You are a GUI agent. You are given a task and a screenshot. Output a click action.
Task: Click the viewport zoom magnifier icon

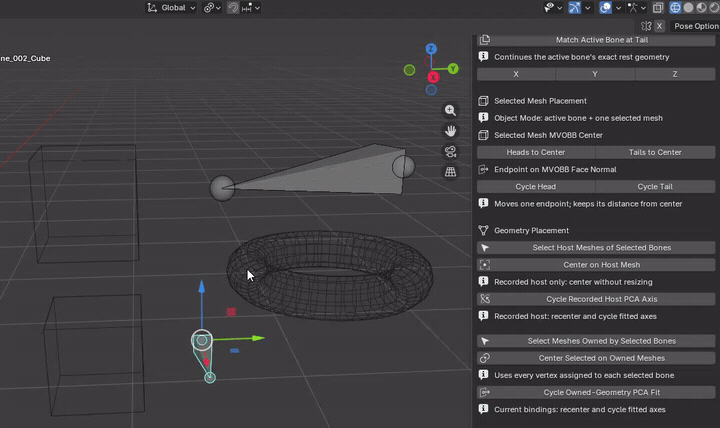point(450,110)
